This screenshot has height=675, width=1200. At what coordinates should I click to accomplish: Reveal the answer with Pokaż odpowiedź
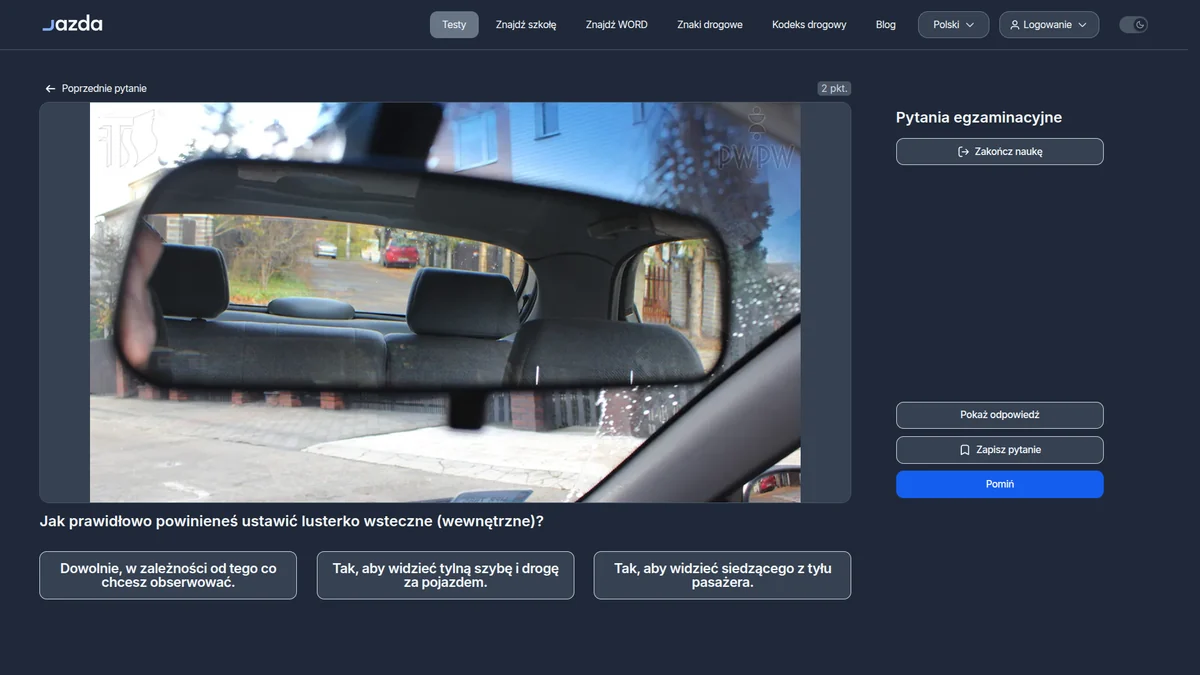pyautogui.click(x=1000, y=415)
